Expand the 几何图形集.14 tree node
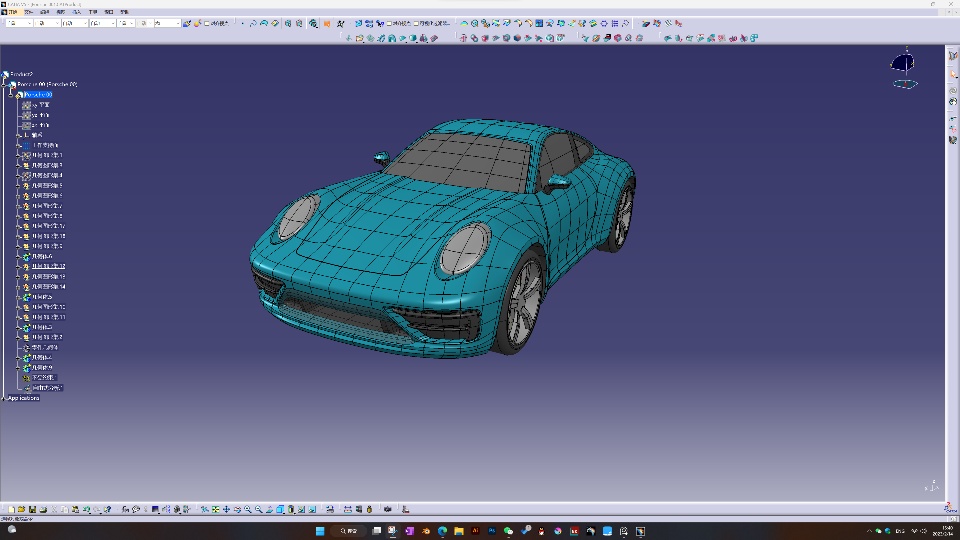This screenshot has width=960, height=540. pos(18,287)
